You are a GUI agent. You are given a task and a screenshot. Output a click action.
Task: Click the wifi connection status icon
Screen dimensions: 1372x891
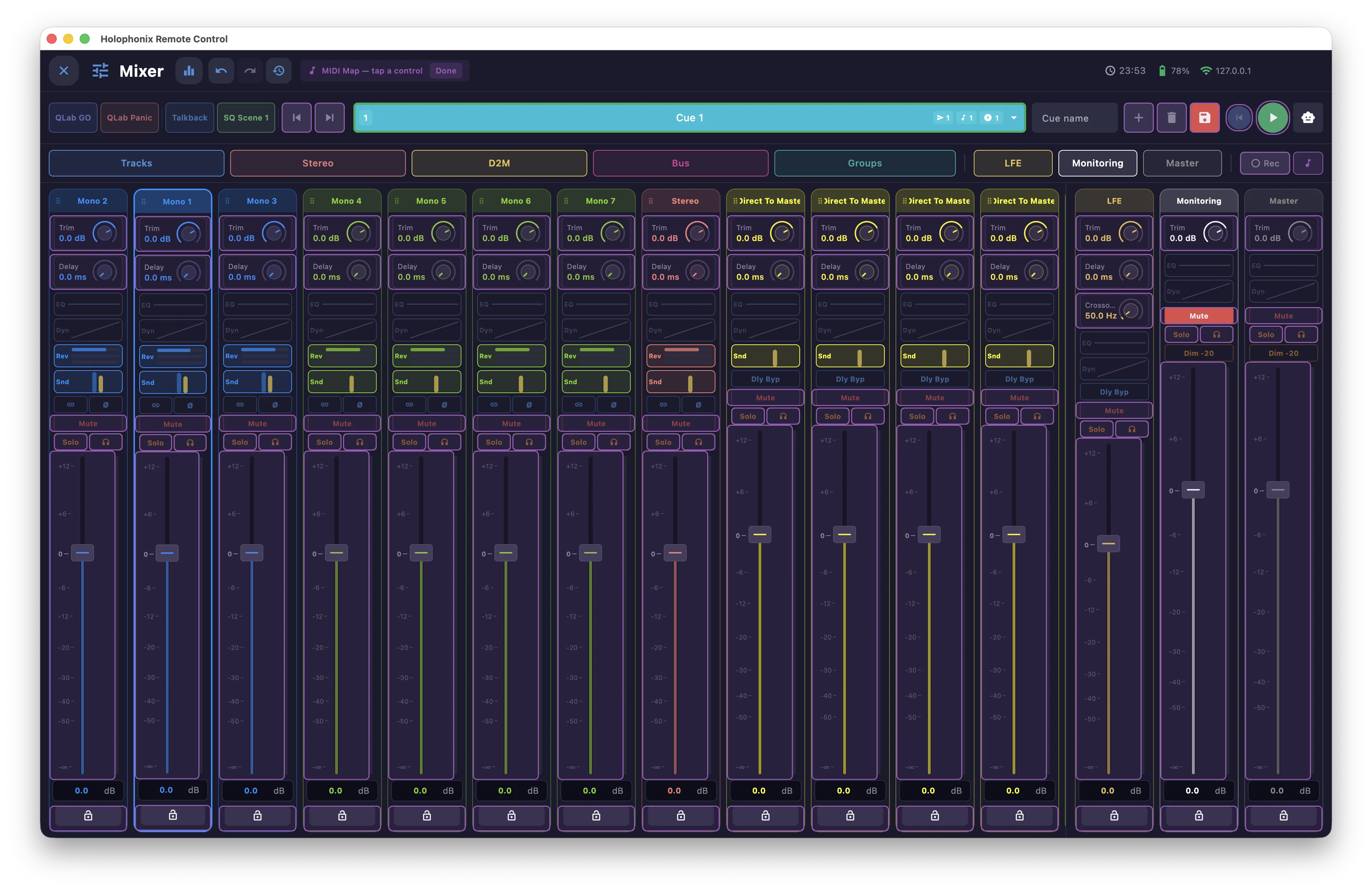(x=1206, y=71)
